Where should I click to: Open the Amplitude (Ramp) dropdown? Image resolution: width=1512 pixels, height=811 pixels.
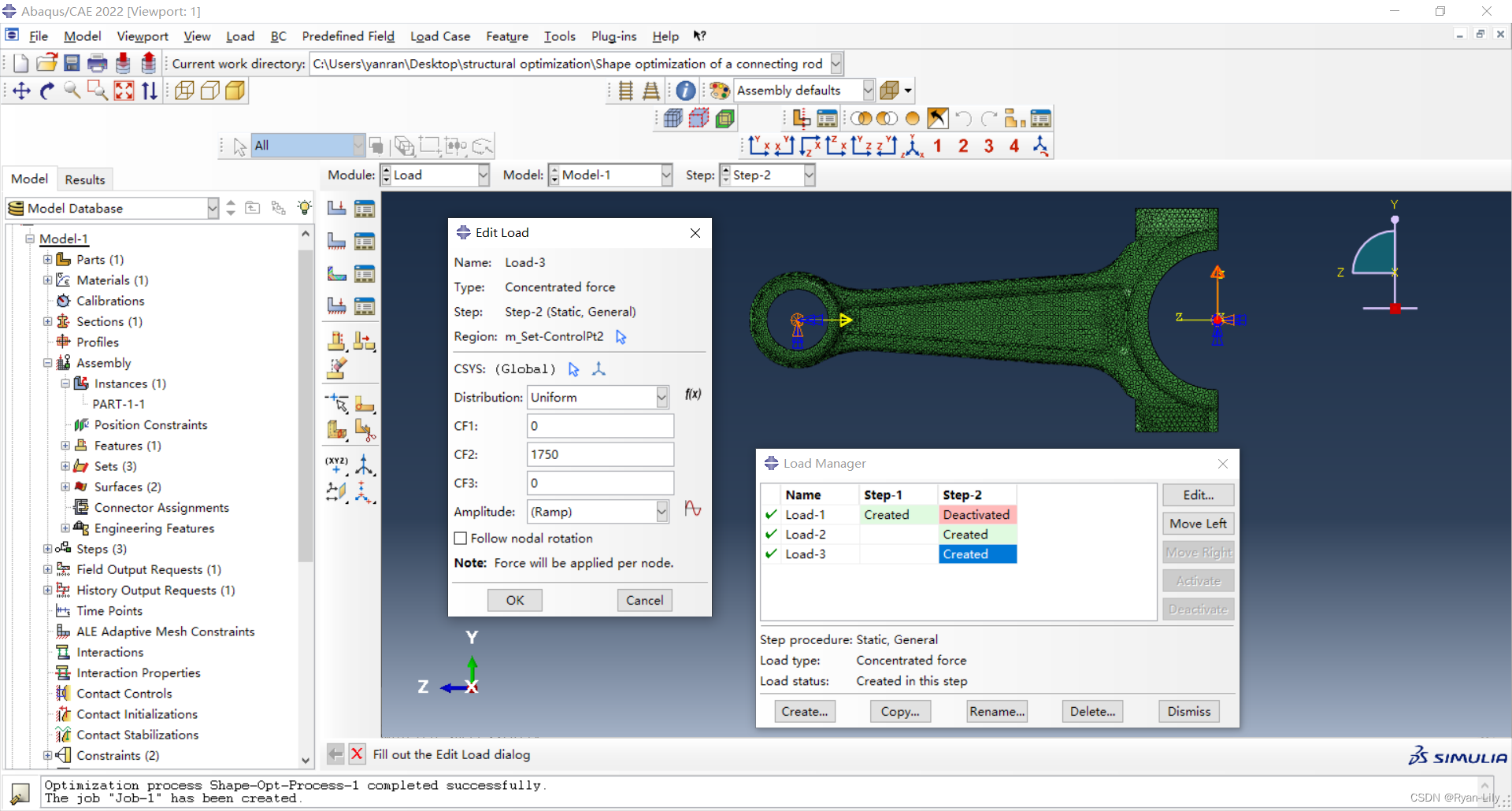[598, 512]
